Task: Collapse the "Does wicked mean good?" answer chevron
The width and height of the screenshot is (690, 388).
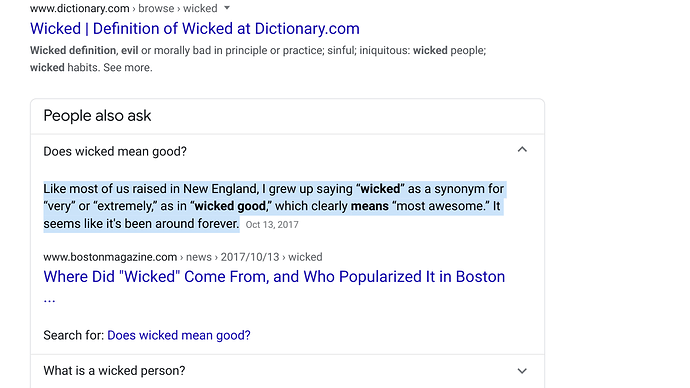Action: [522, 150]
